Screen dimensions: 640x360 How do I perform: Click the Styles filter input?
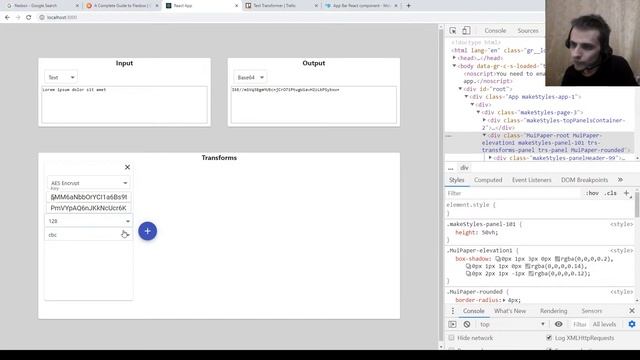512,193
